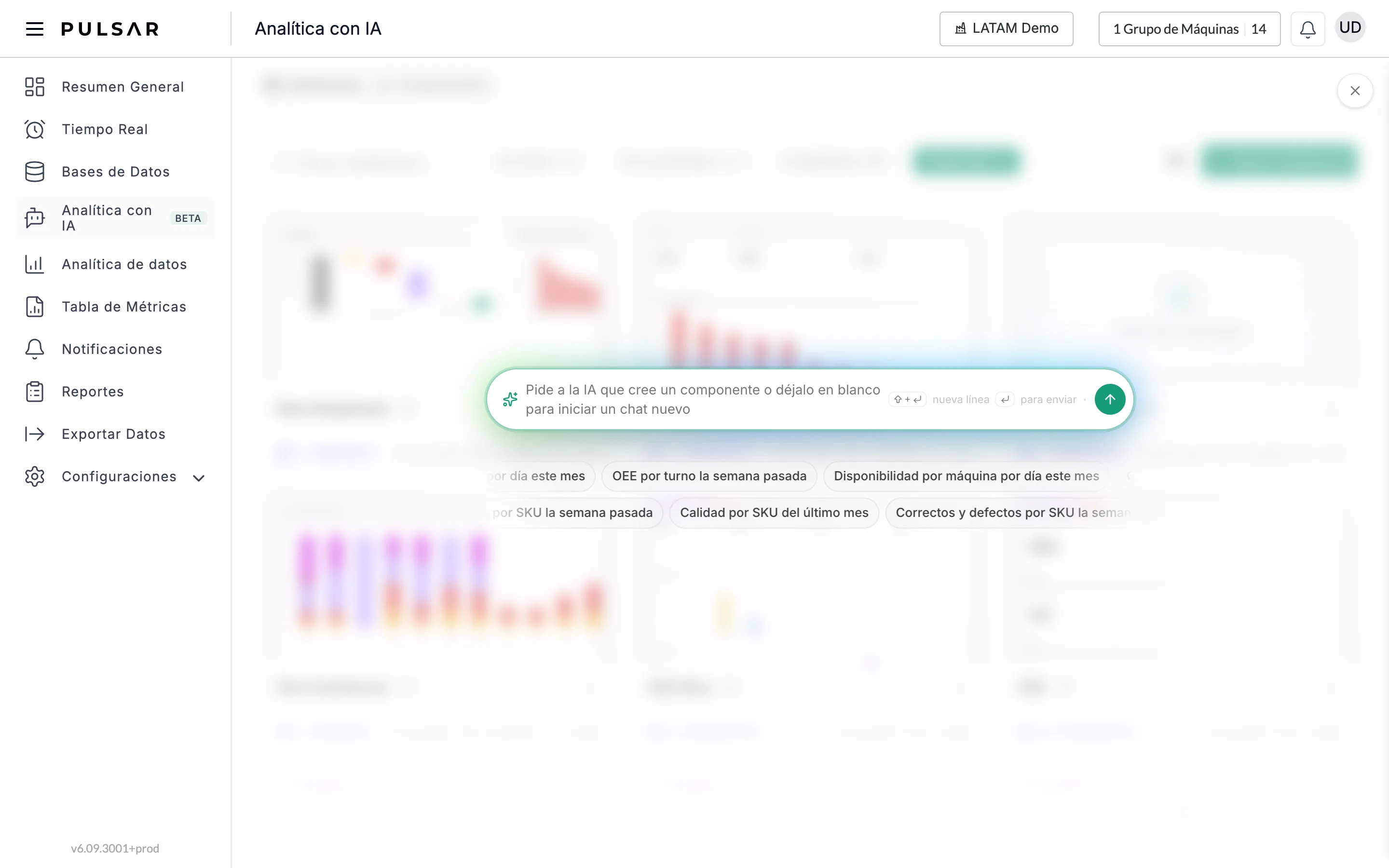Open Reportes section
Image resolution: width=1389 pixels, height=868 pixels.
(115, 392)
